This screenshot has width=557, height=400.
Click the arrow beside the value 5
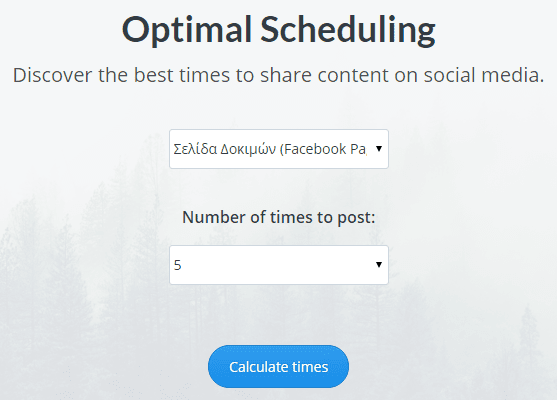(379, 265)
